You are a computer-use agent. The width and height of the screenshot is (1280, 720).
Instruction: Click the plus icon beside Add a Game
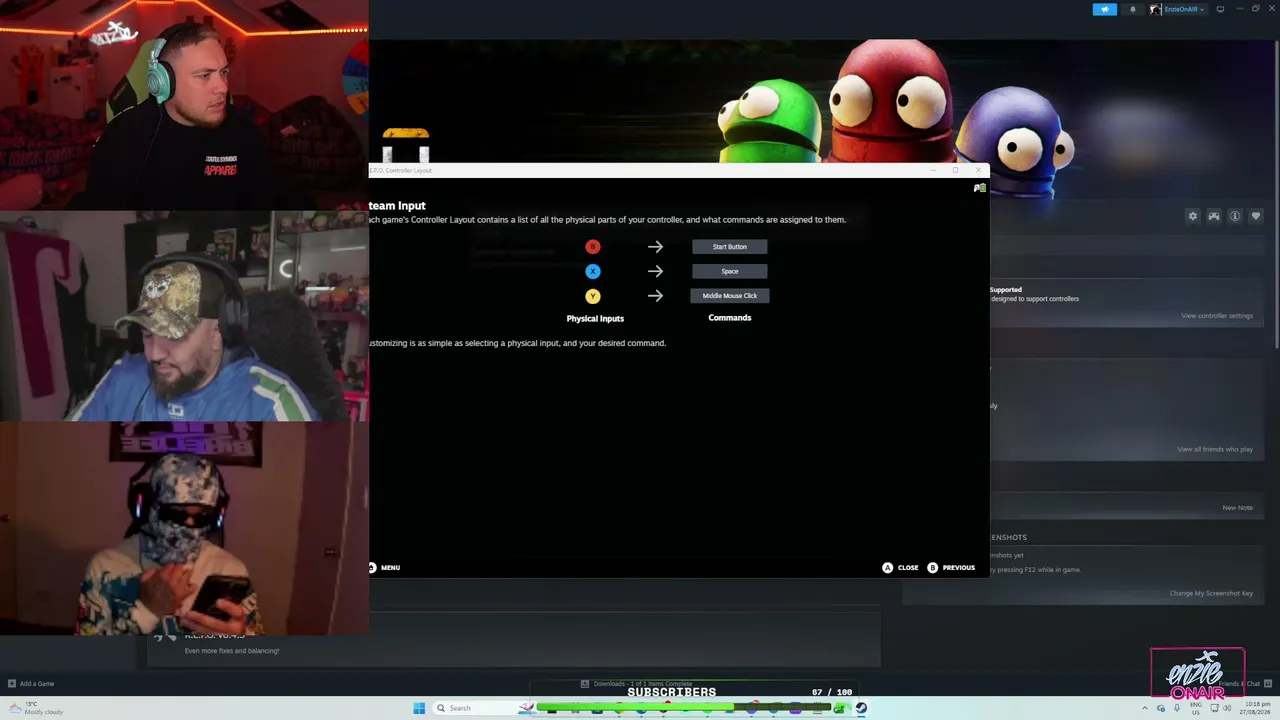(12, 684)
